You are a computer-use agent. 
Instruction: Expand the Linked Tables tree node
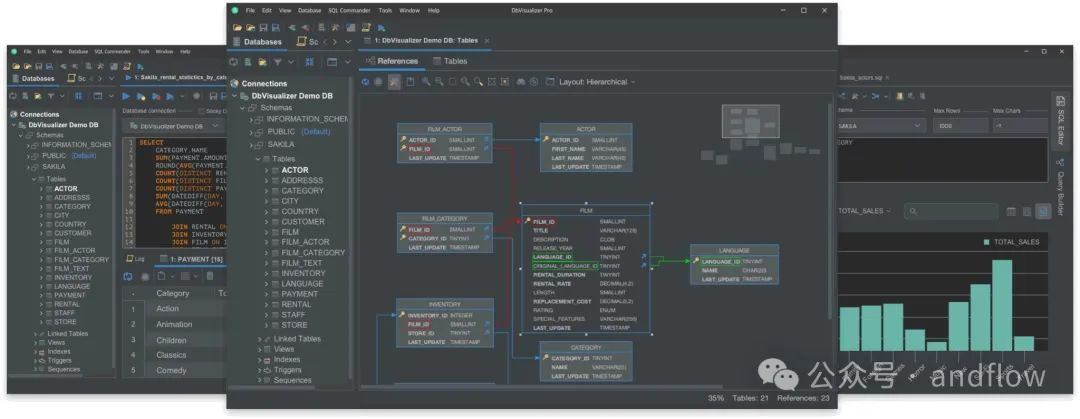point(257,339)
